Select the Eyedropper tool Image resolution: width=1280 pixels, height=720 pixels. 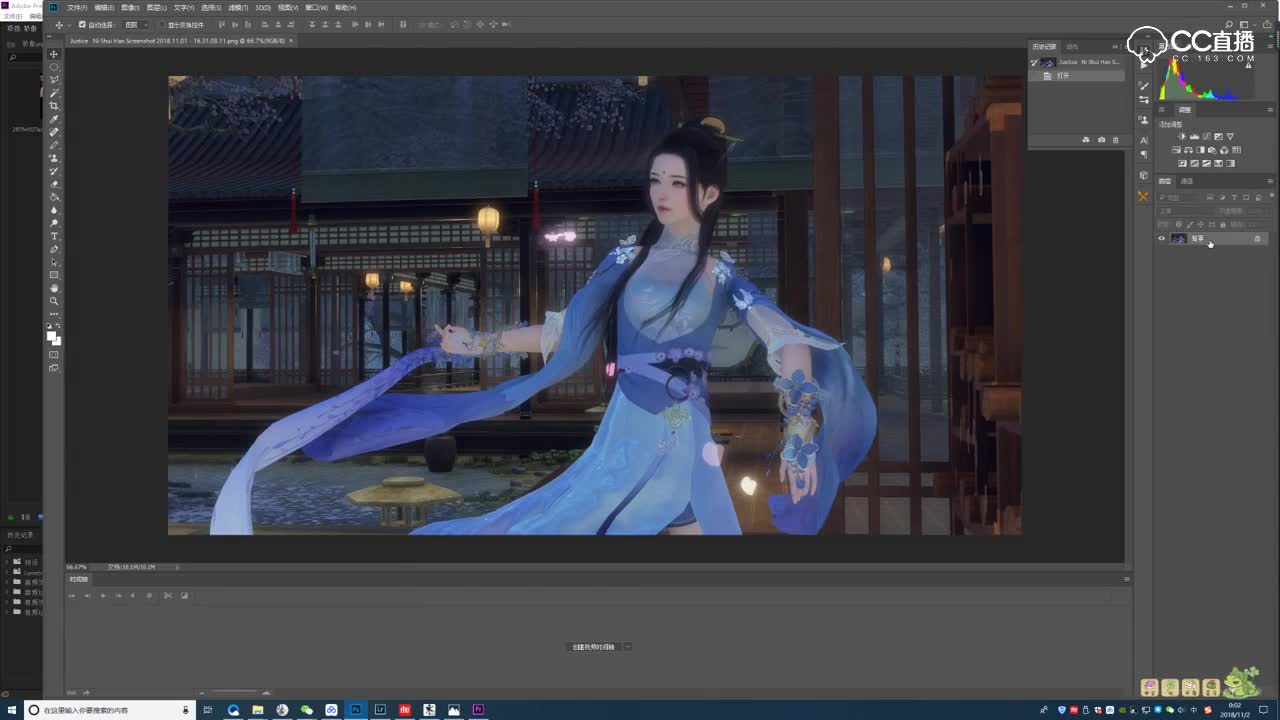point(54,119)
